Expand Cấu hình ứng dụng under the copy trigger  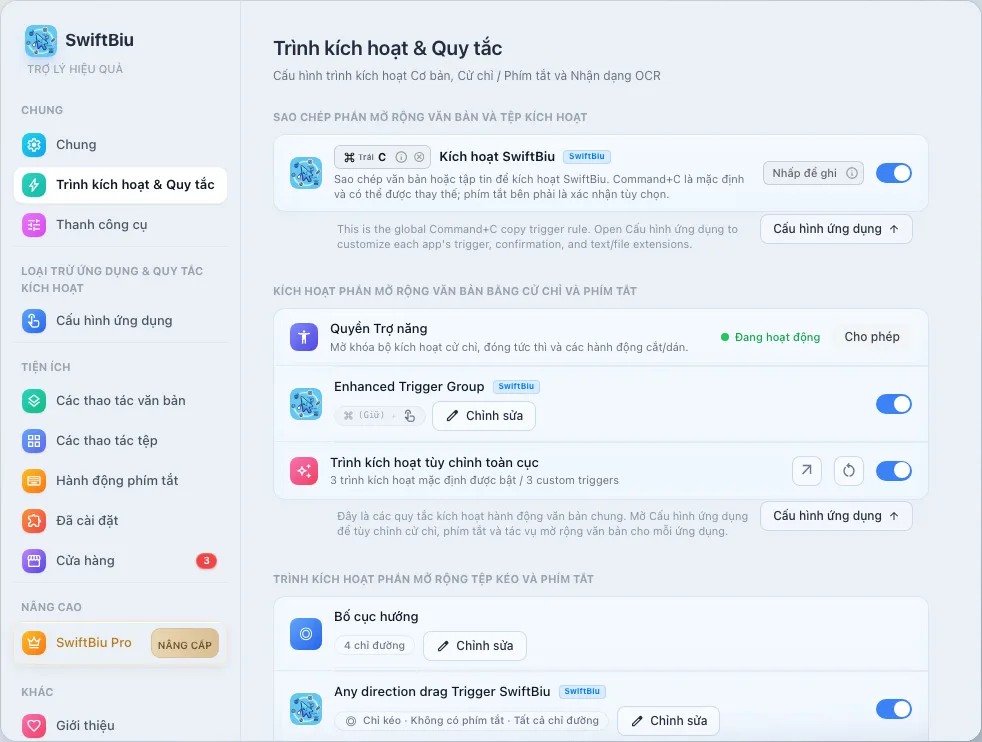(x=836, y=229)
